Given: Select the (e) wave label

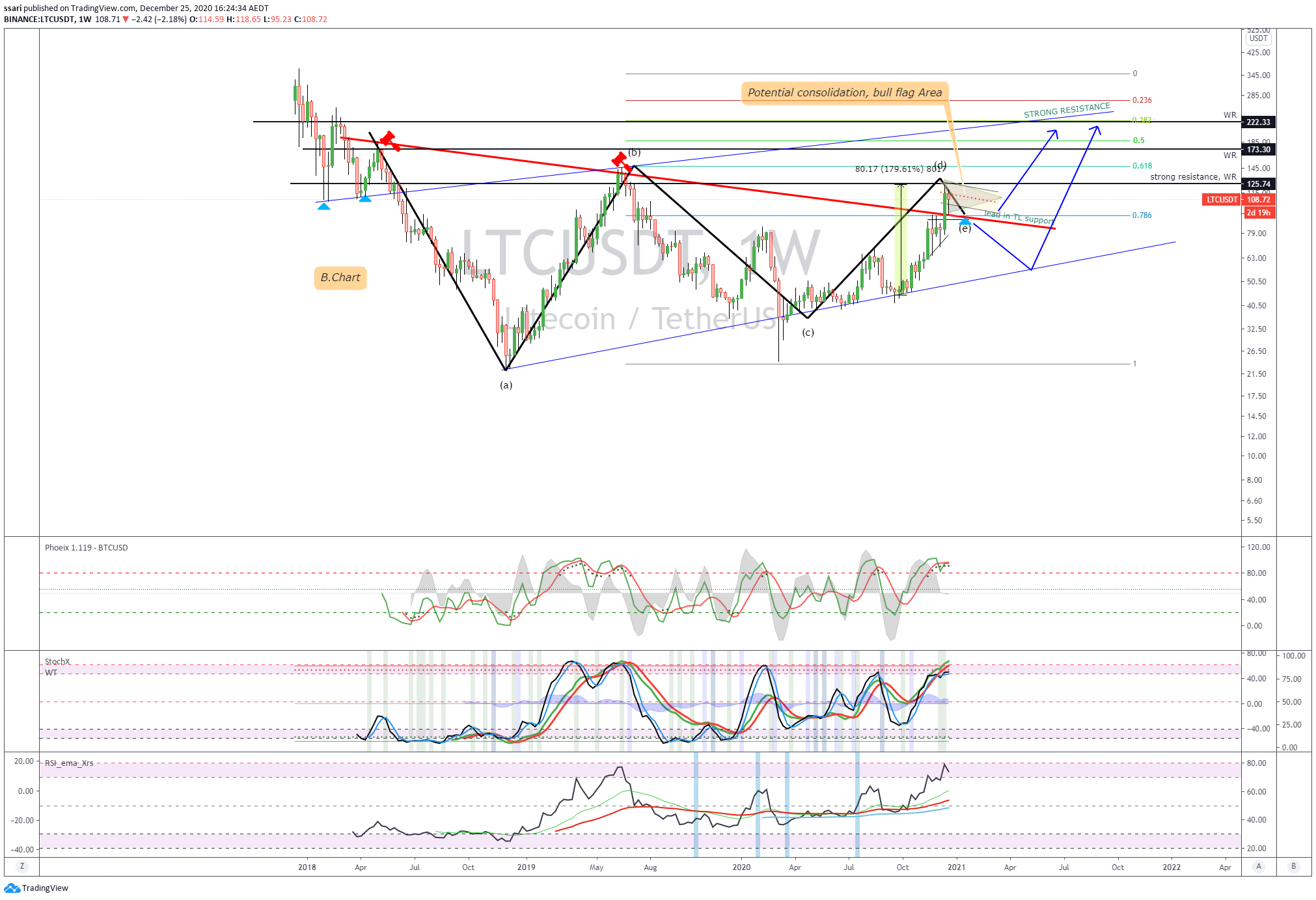Looking at the screenshot, I should 965,228.
